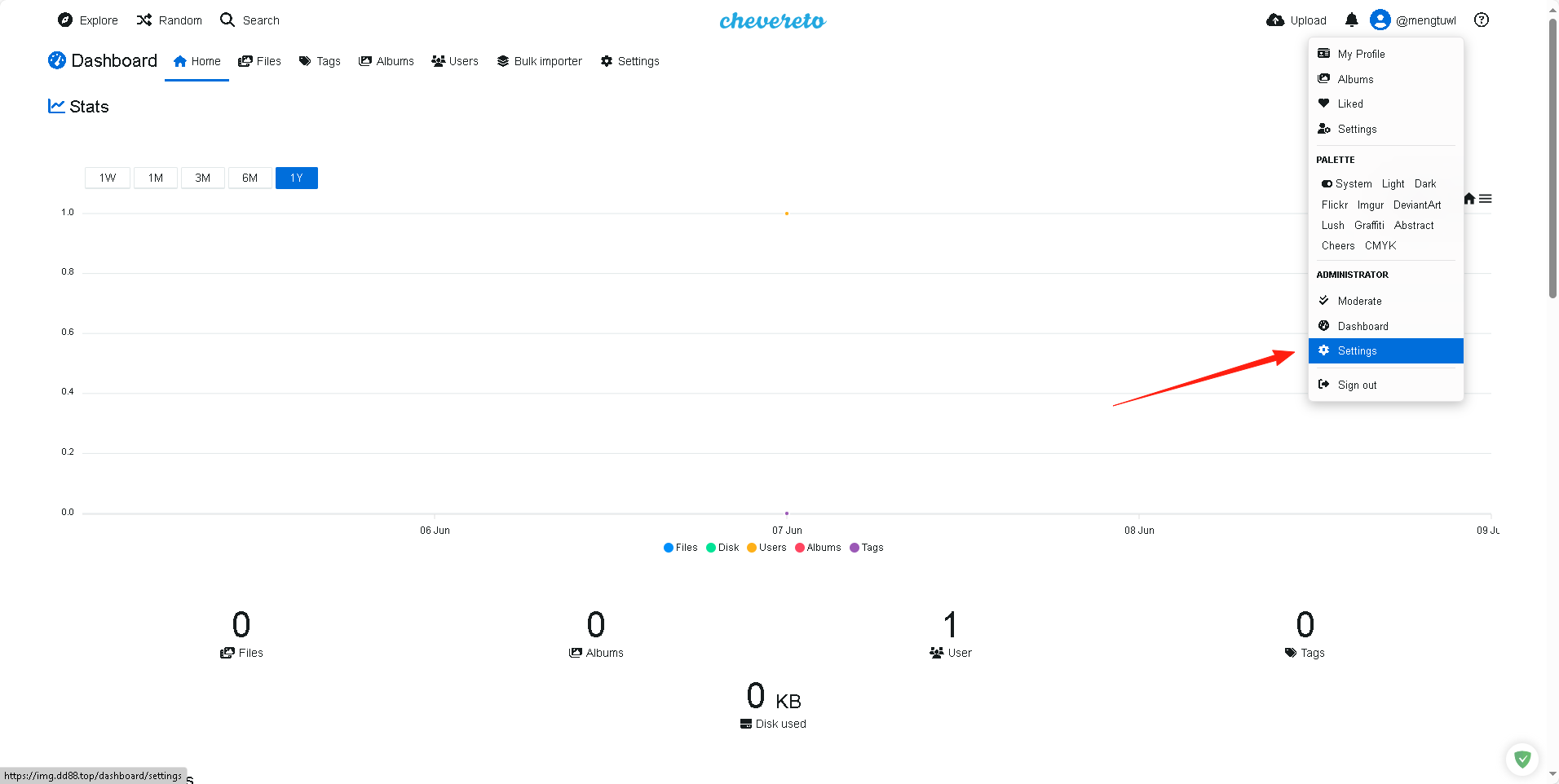Click the Random shuffle icon
The image size is (1559, 784).
(144, 20)
